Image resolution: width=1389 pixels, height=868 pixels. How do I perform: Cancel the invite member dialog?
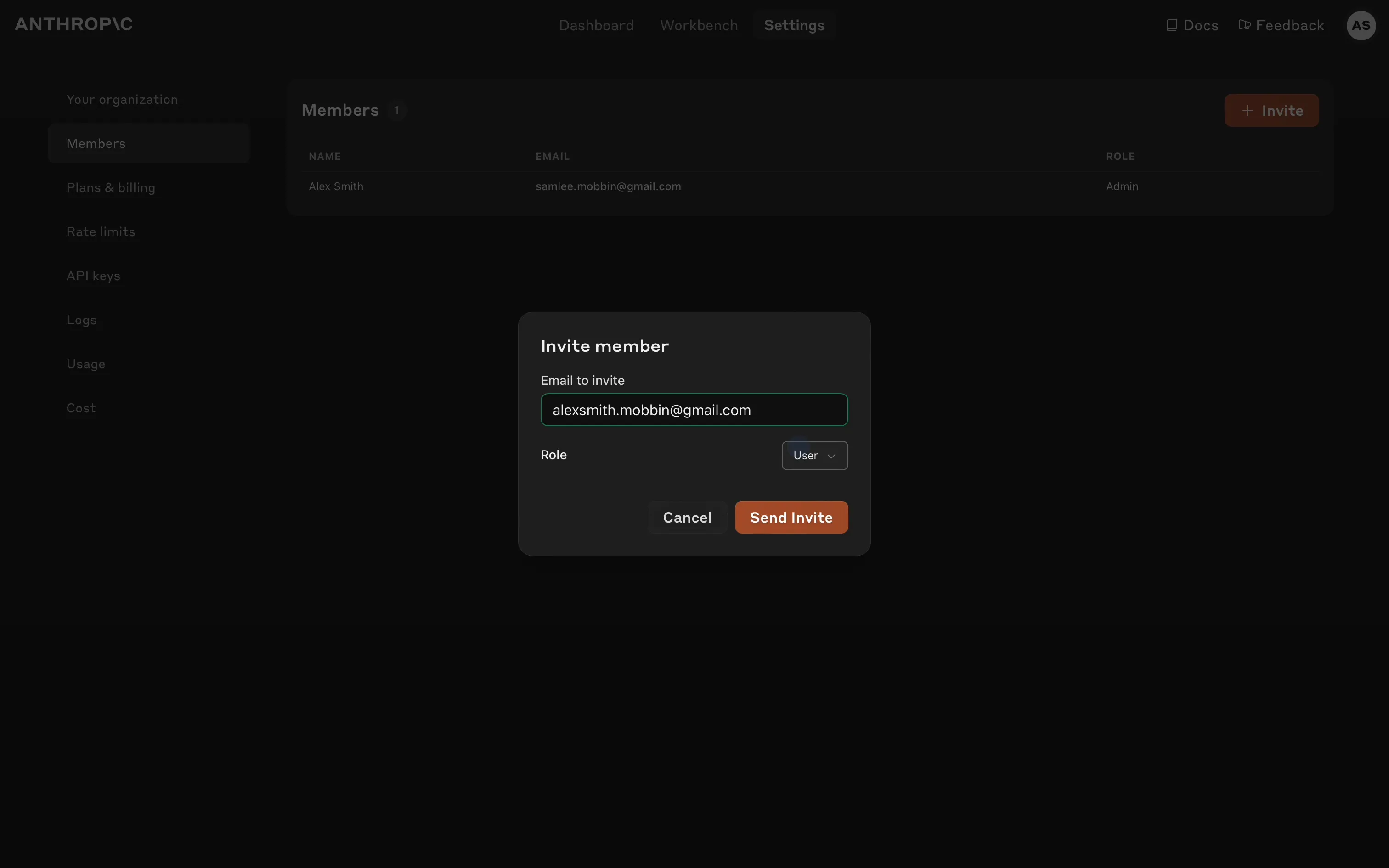click(x=687, y=517)
